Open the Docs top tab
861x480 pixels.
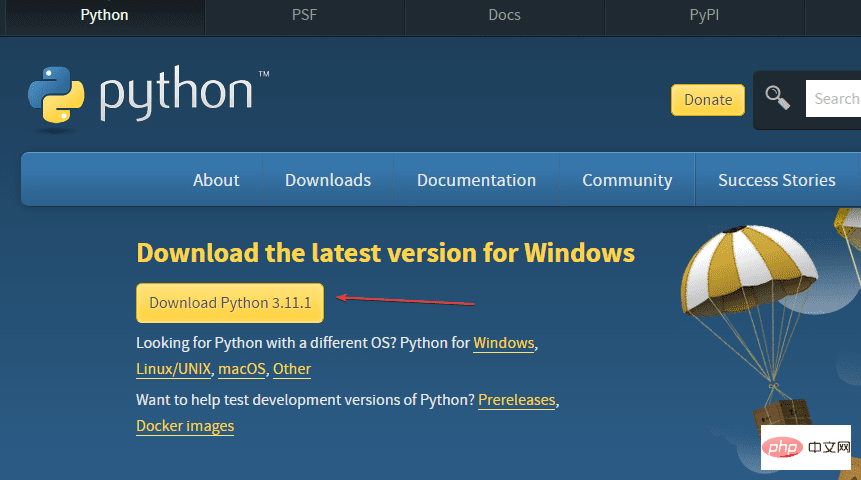(505, 15)
